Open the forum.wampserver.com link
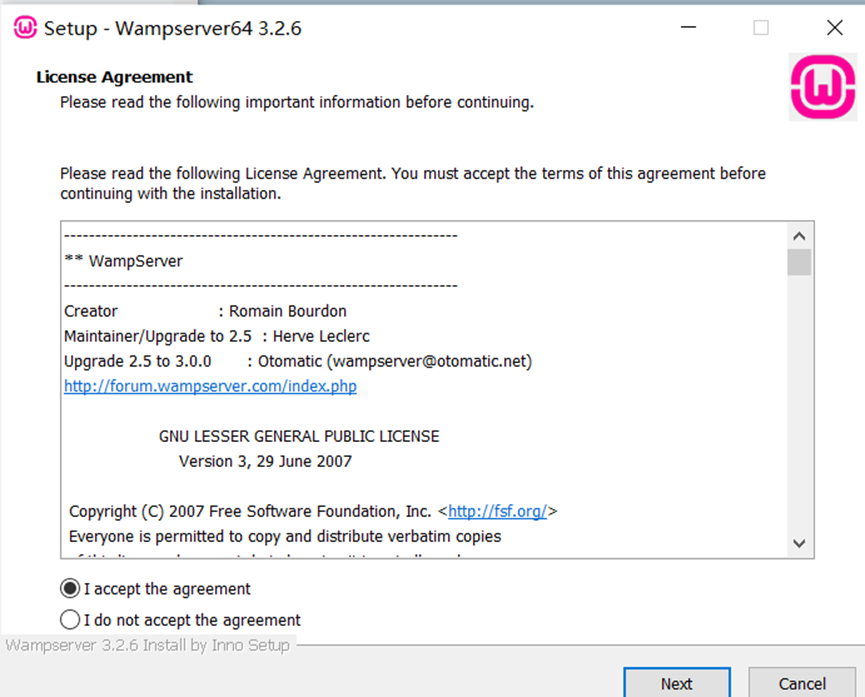 210,386
